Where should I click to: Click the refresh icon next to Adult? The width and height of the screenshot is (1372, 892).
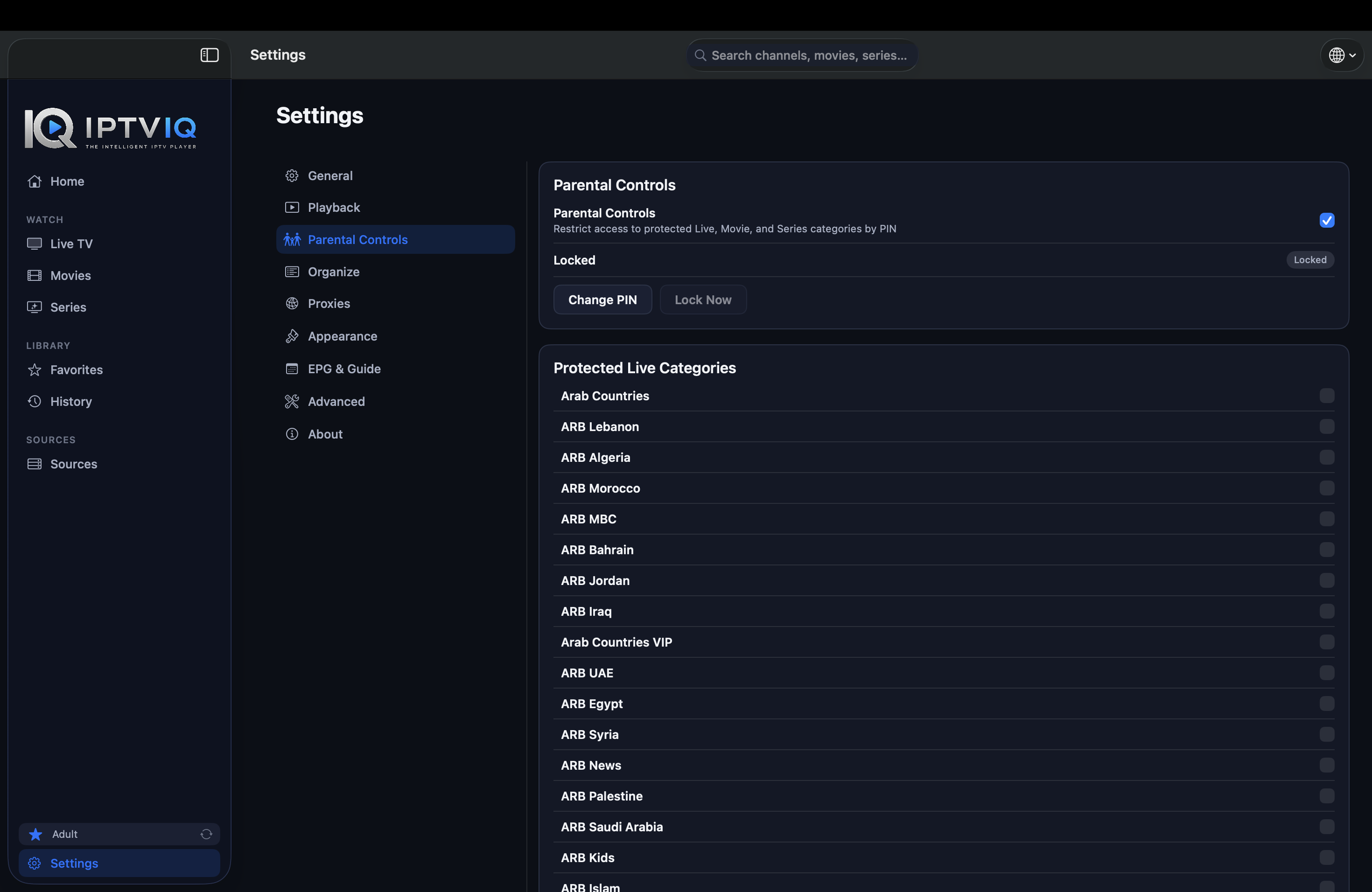pyautogui.click(x=206, y=834)
